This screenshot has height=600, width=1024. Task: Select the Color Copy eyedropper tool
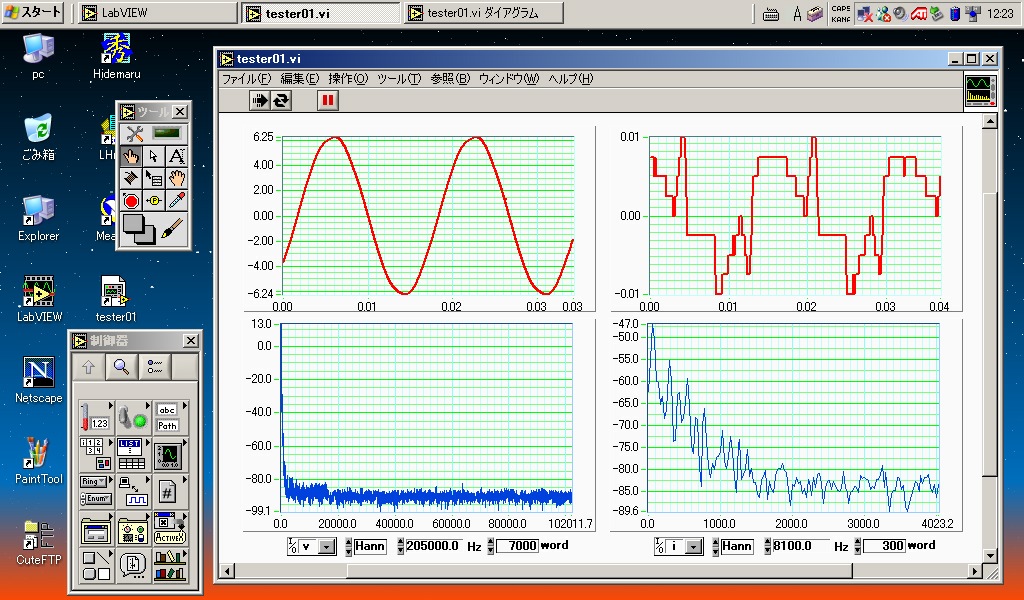point(176,201)
